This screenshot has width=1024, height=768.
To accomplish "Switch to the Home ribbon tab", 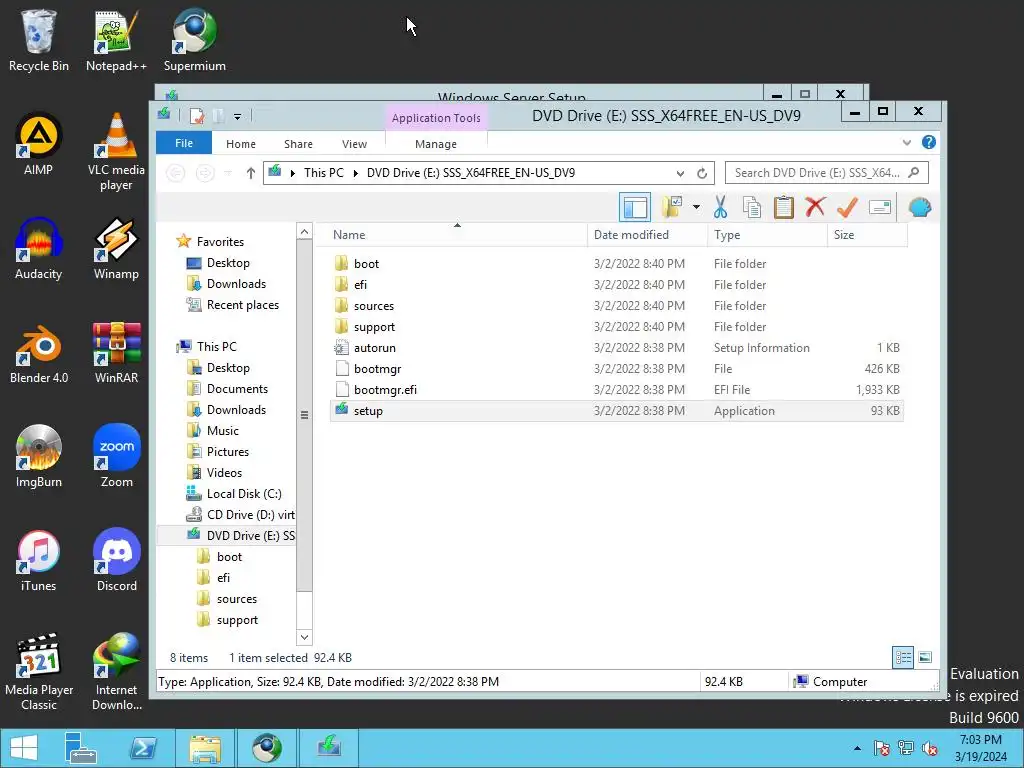I will pyautogui.click(x=241, y=144).
